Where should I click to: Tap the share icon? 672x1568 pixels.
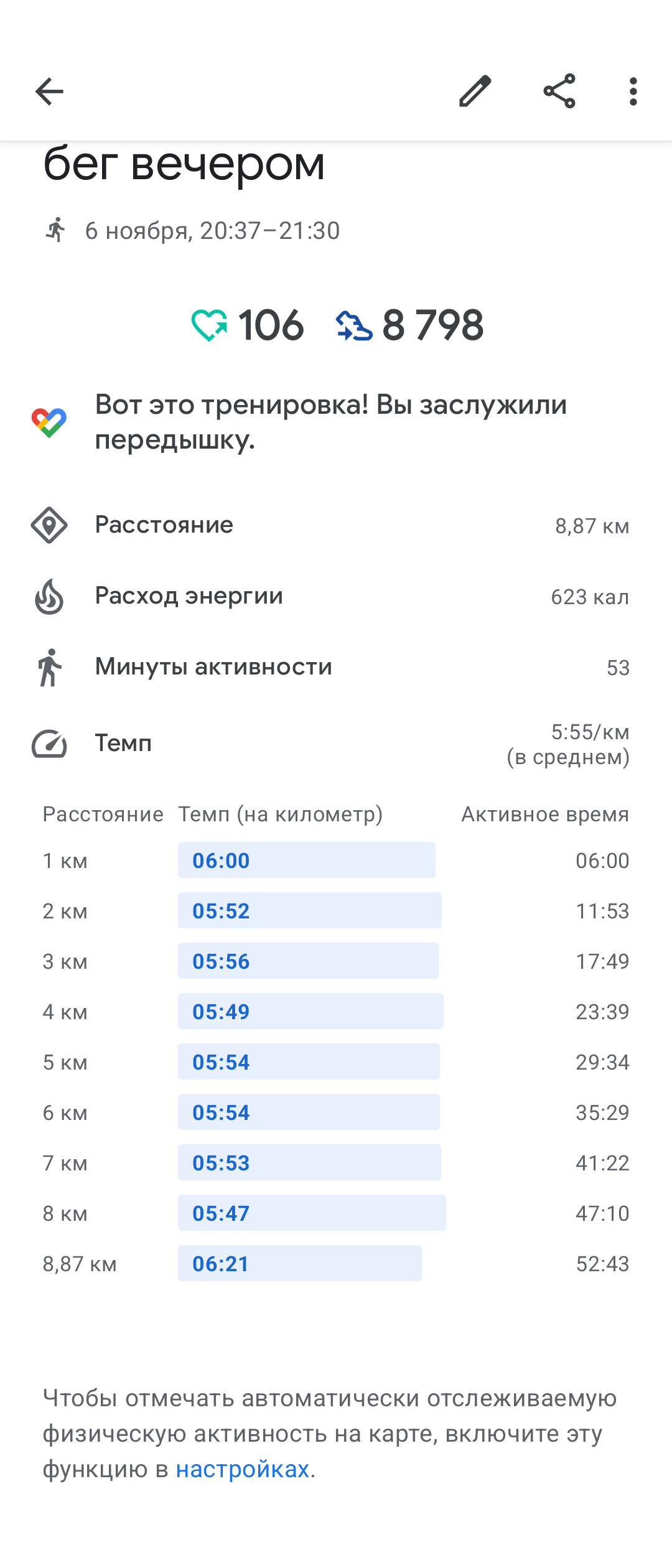pyautogui.click(x=559, y=91)
